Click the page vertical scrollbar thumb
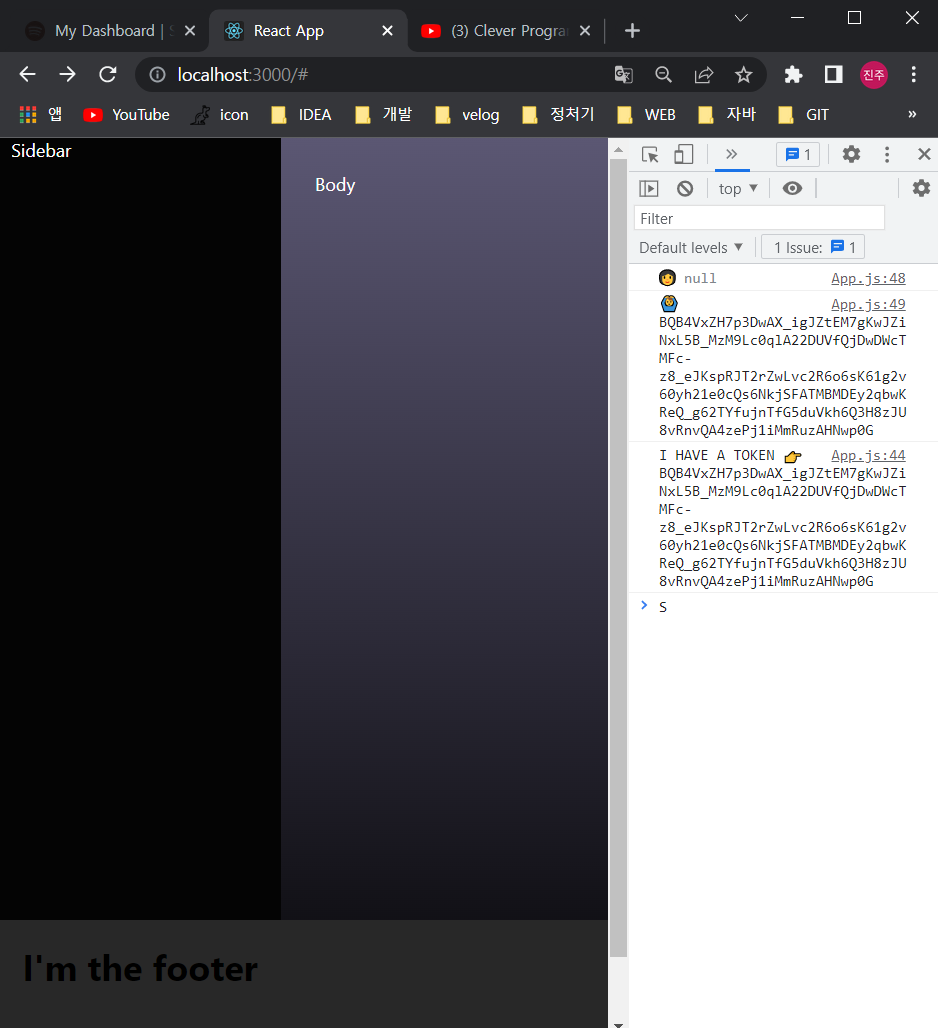938x1028 pixels. [x=618, y=557]
